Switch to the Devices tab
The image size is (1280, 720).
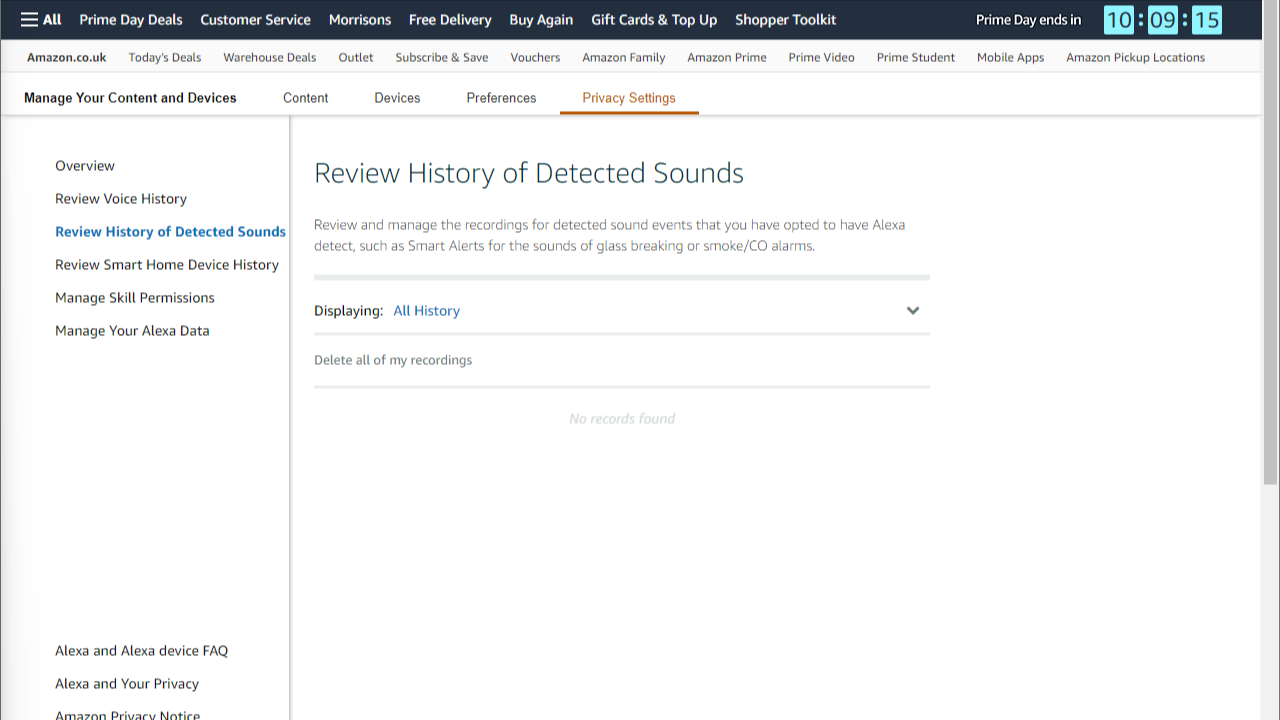coord(397,98)
